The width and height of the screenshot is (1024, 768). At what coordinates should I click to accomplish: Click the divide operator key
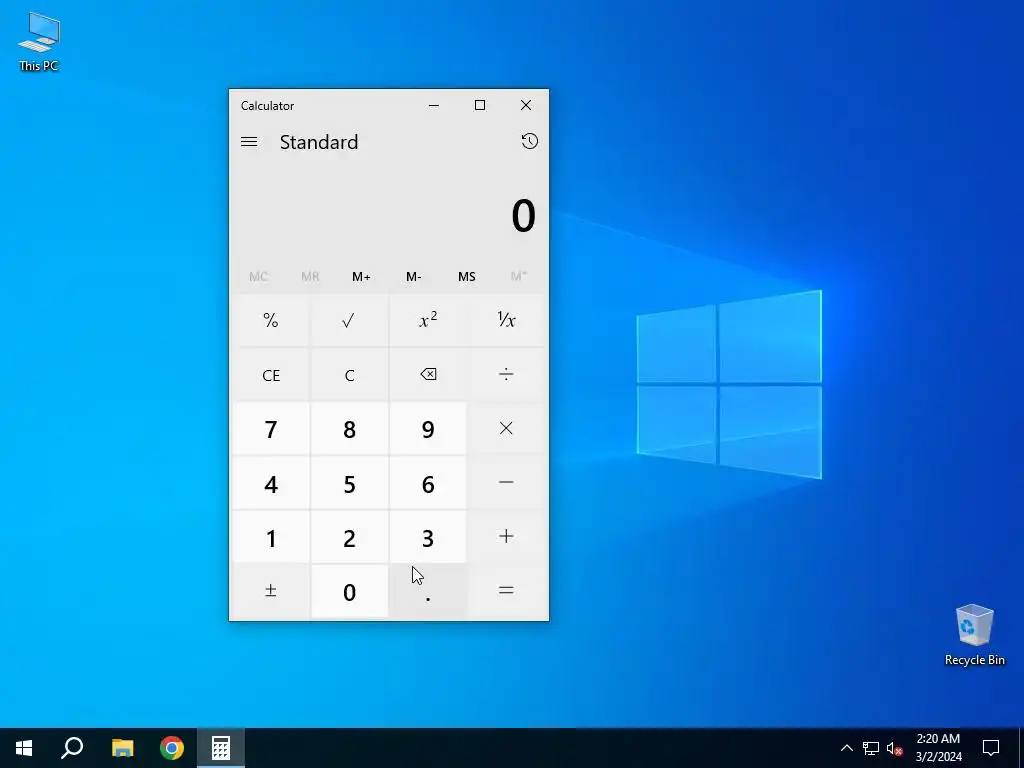506,374
